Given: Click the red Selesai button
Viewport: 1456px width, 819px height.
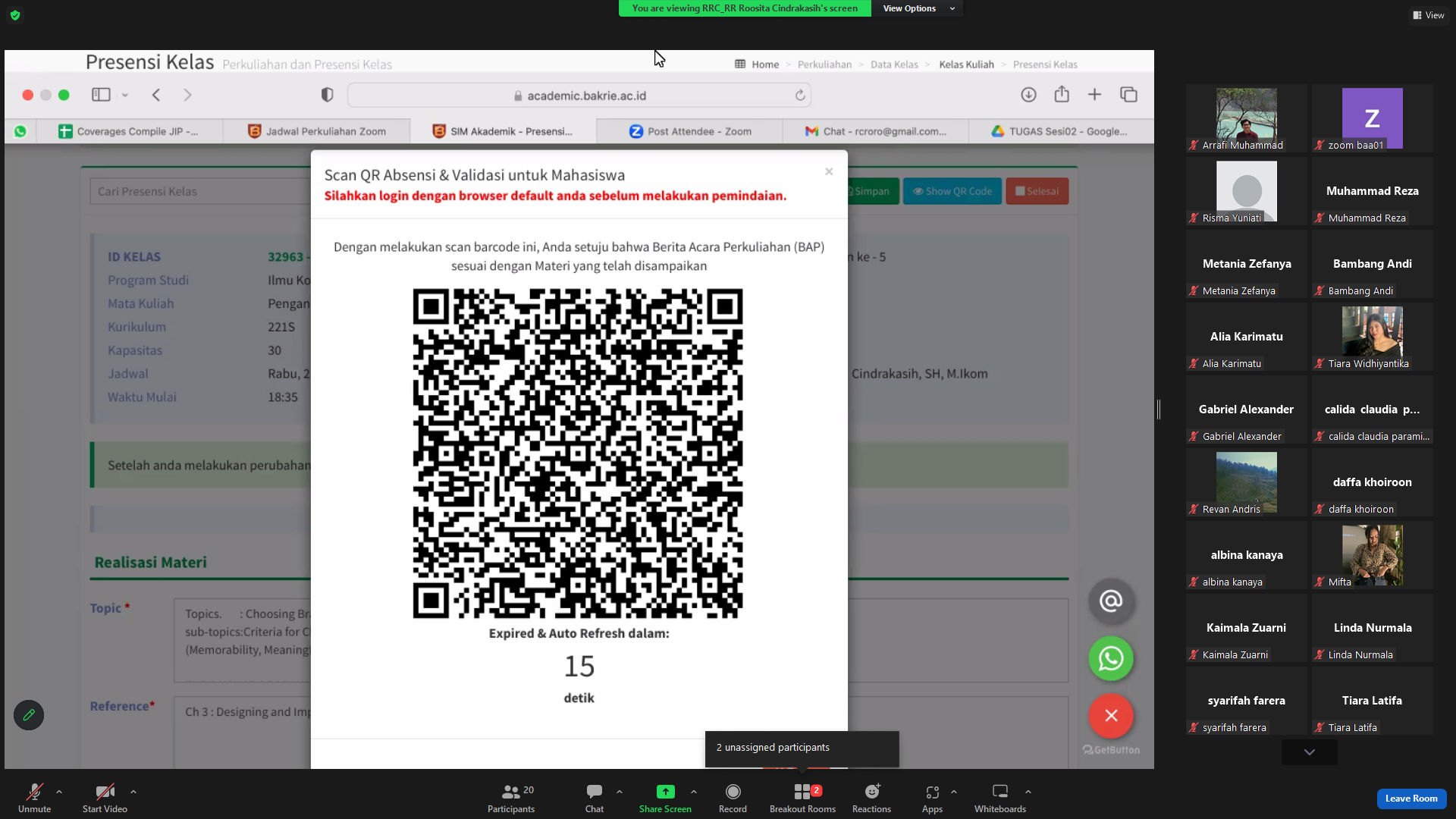Looking at the screenshot, I should [1037, 191].
